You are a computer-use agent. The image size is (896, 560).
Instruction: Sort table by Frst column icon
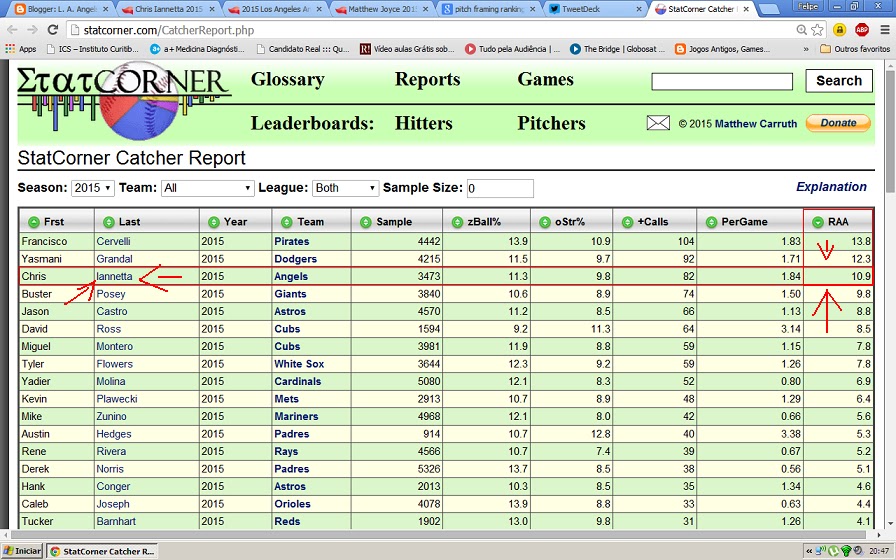point(34,222)
